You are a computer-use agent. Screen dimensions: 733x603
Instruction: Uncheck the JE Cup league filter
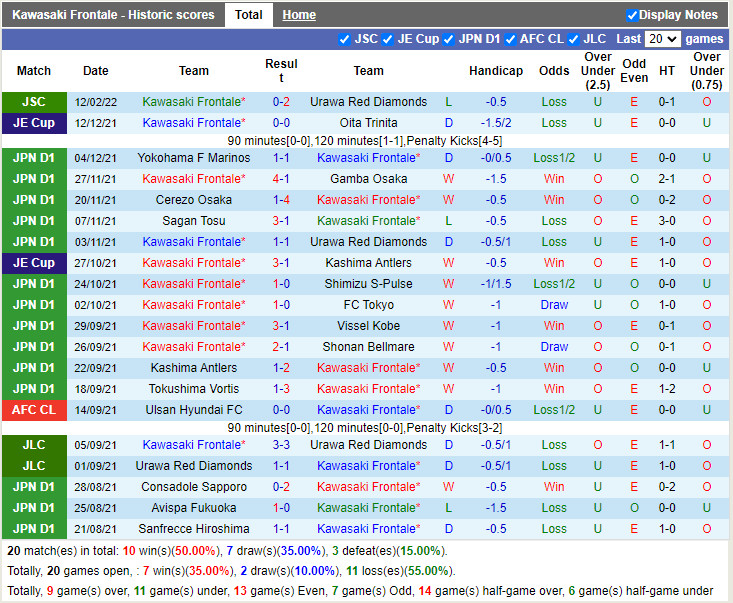388,39
